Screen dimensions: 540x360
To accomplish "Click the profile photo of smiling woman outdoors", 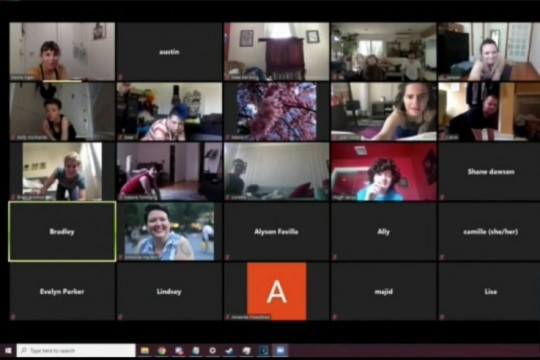I will pyautogui.click(x=169, y=231).
